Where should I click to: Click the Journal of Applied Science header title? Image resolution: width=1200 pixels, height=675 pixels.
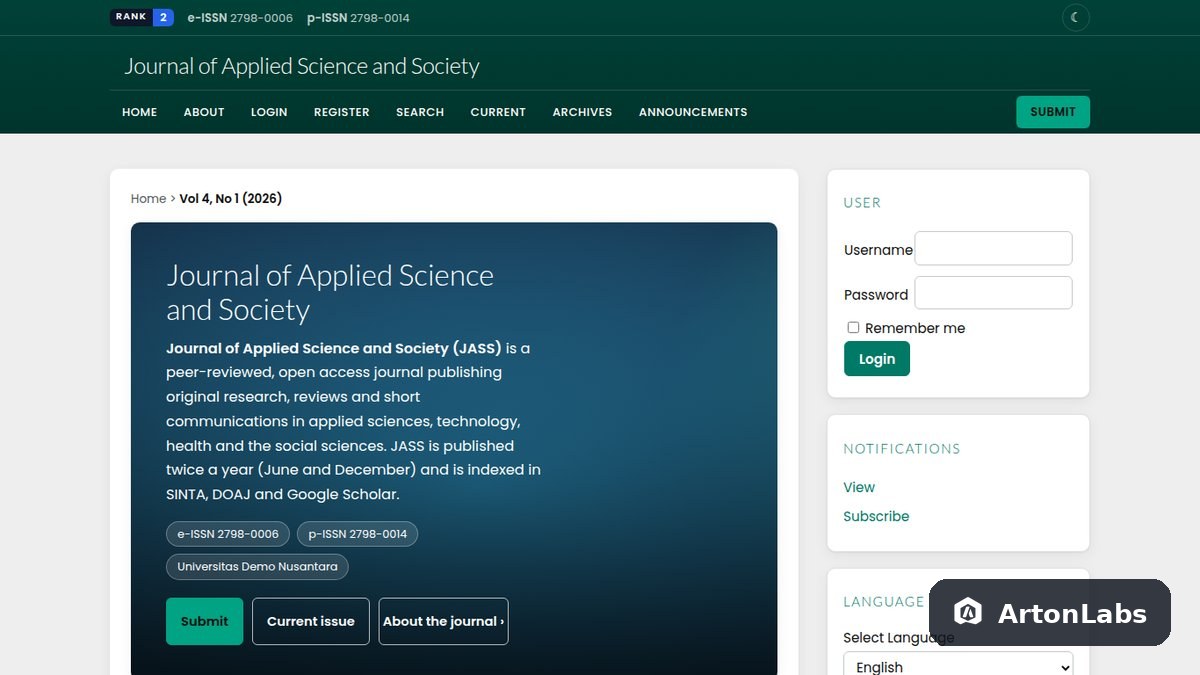302,66
